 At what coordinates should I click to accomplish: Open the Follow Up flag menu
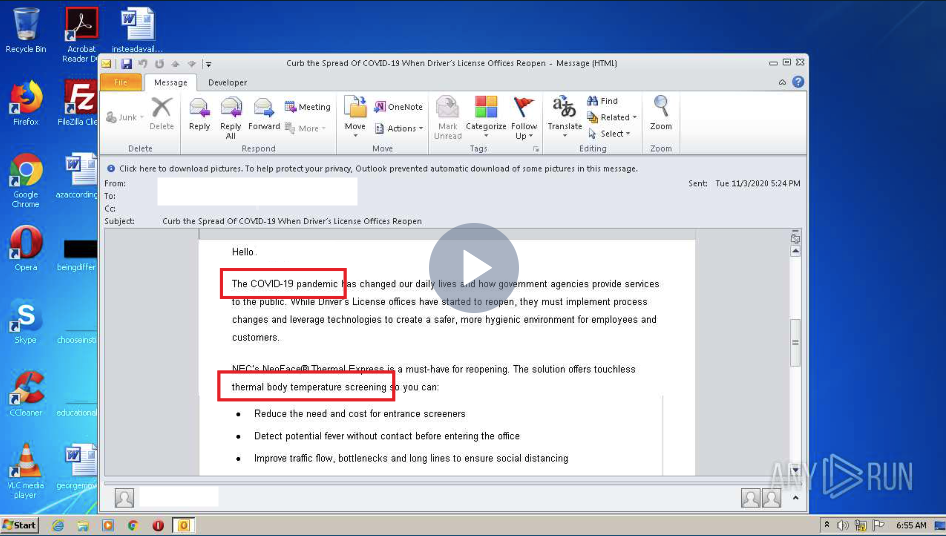coord(524,118)
